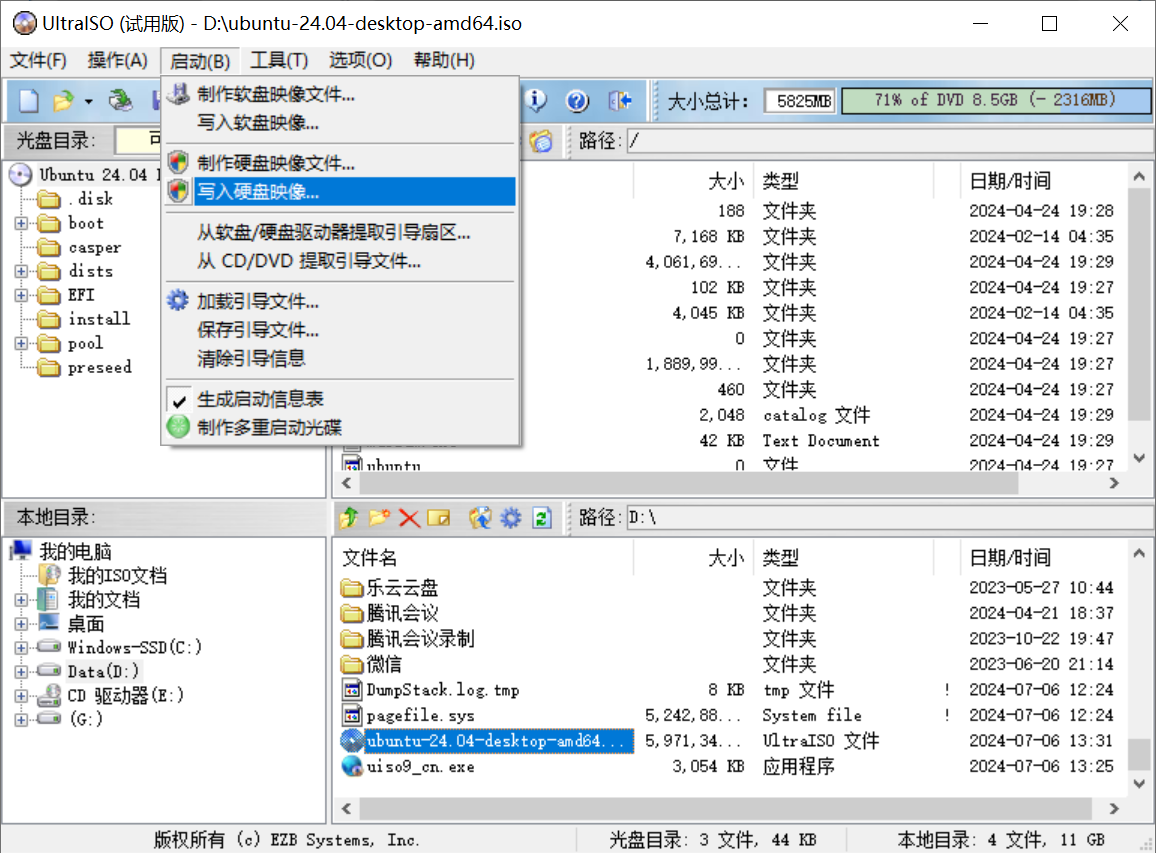Screen dimensions: 1156x853
Task: Click the green refresh page icon
Action: point(542,518)
